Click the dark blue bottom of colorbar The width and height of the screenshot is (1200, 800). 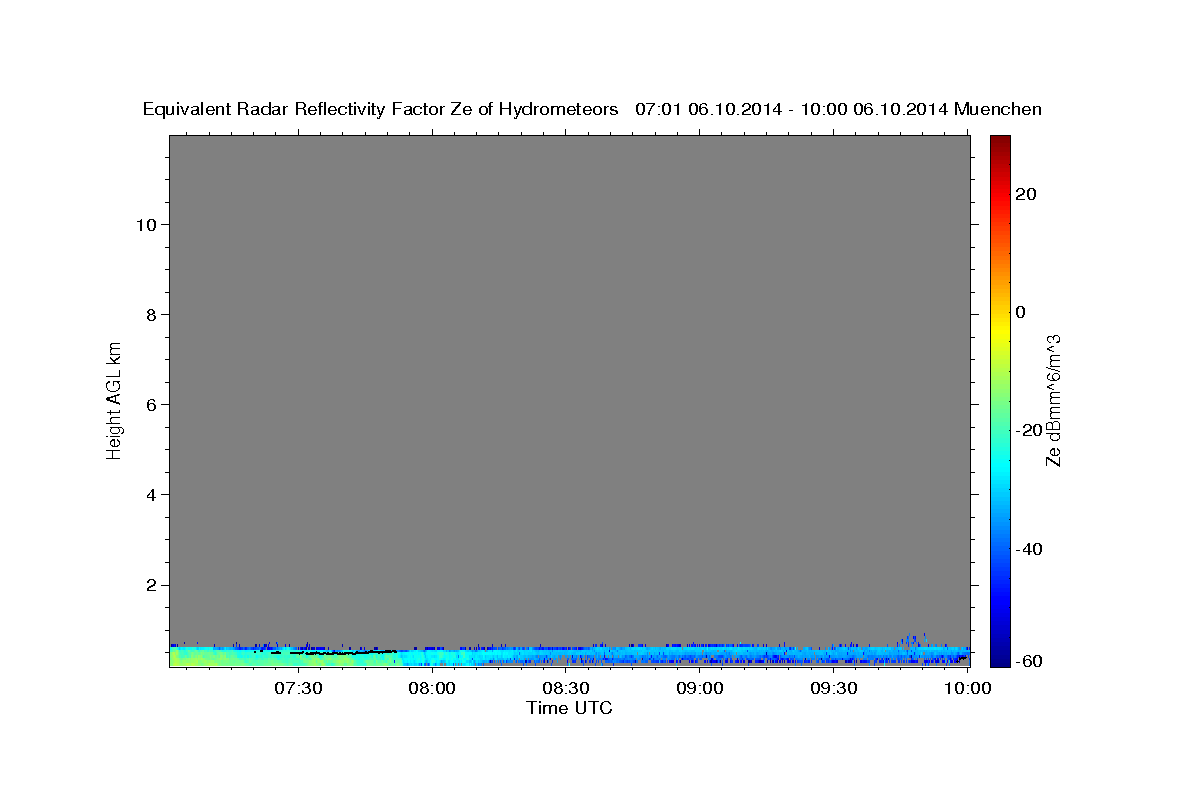[1000, 657]
